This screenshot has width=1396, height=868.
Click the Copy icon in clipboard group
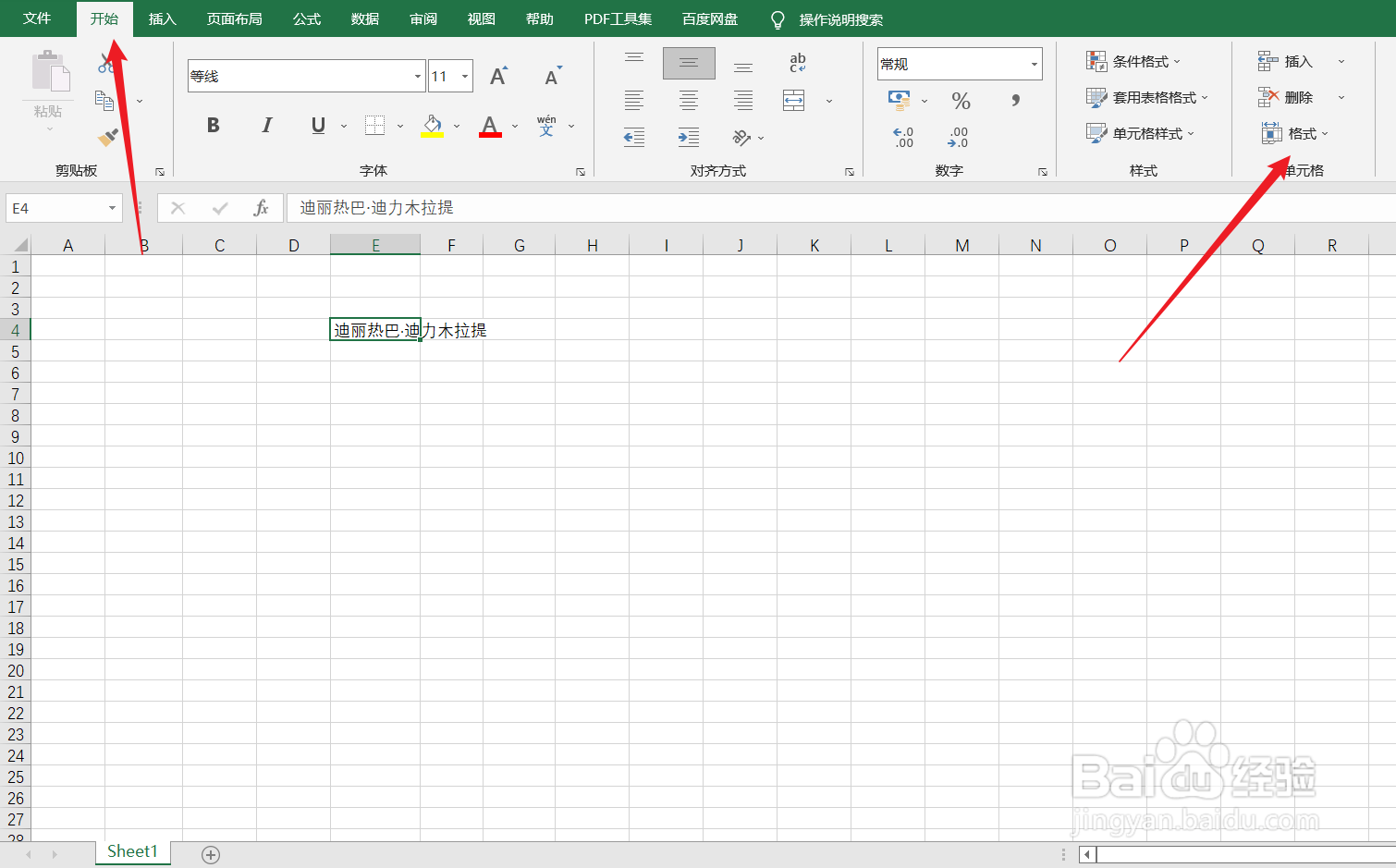pyautogui.click(x=105, y=100)
